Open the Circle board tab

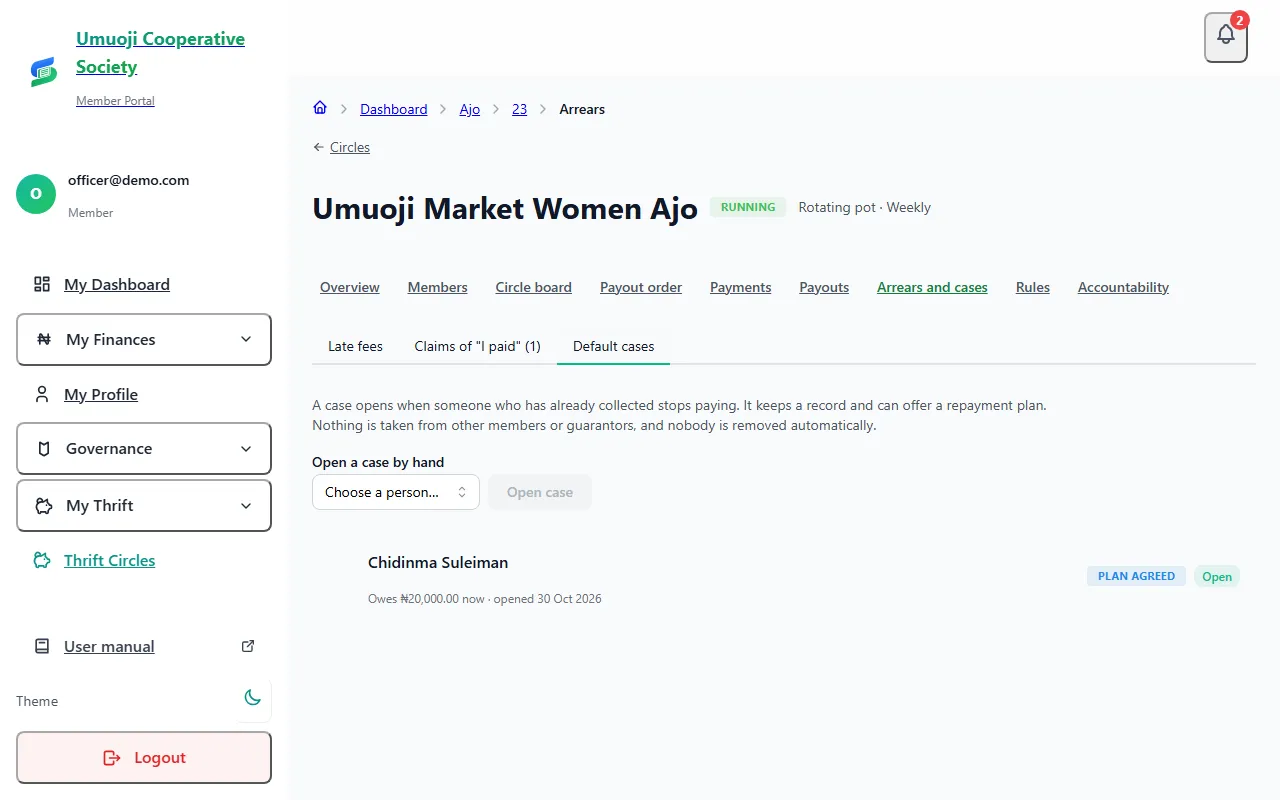[534, 287]
